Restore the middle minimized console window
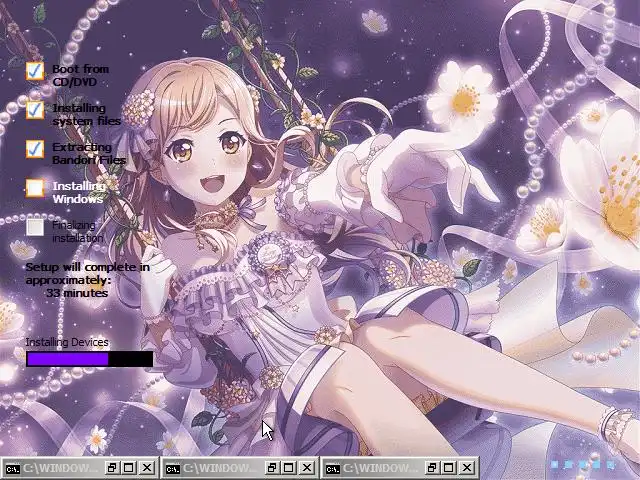Screen dimensions: 640x480 [271, 468]
